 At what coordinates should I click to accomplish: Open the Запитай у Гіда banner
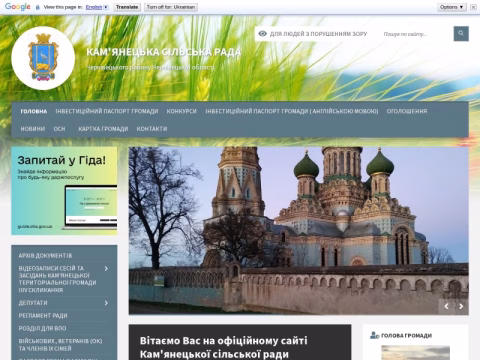64,191
